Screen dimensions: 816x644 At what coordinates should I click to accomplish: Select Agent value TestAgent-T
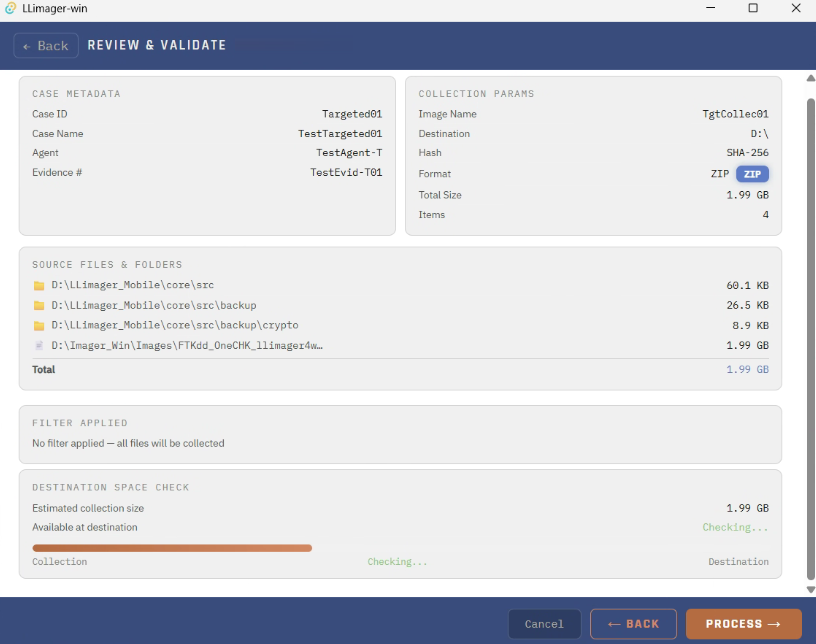(349, 153)
